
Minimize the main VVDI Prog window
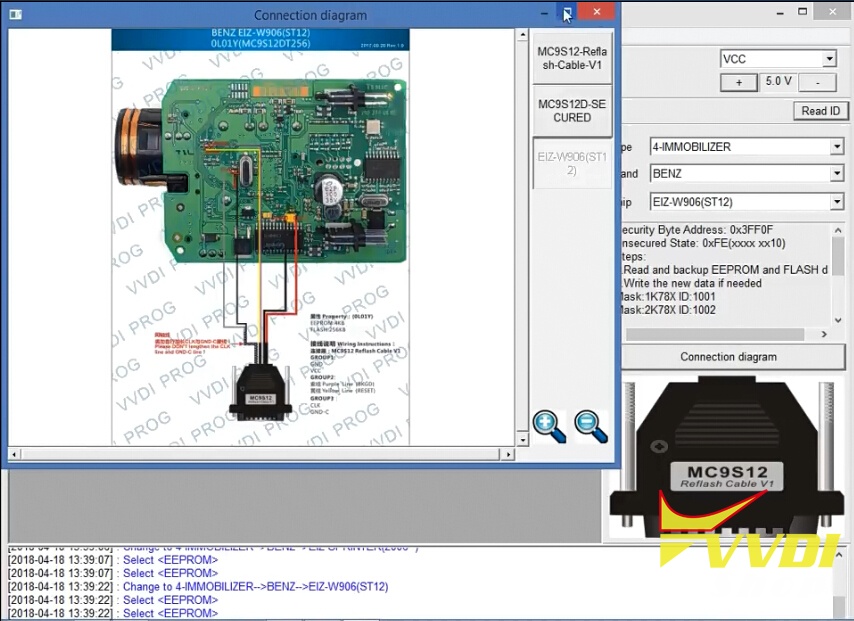click(x=779, y=11)
